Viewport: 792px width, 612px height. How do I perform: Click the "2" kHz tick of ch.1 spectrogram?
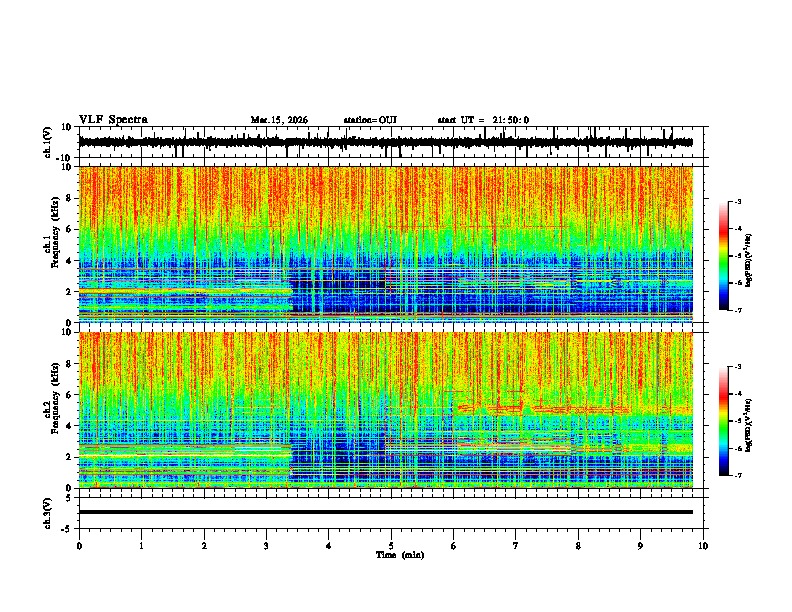(69, 291)
